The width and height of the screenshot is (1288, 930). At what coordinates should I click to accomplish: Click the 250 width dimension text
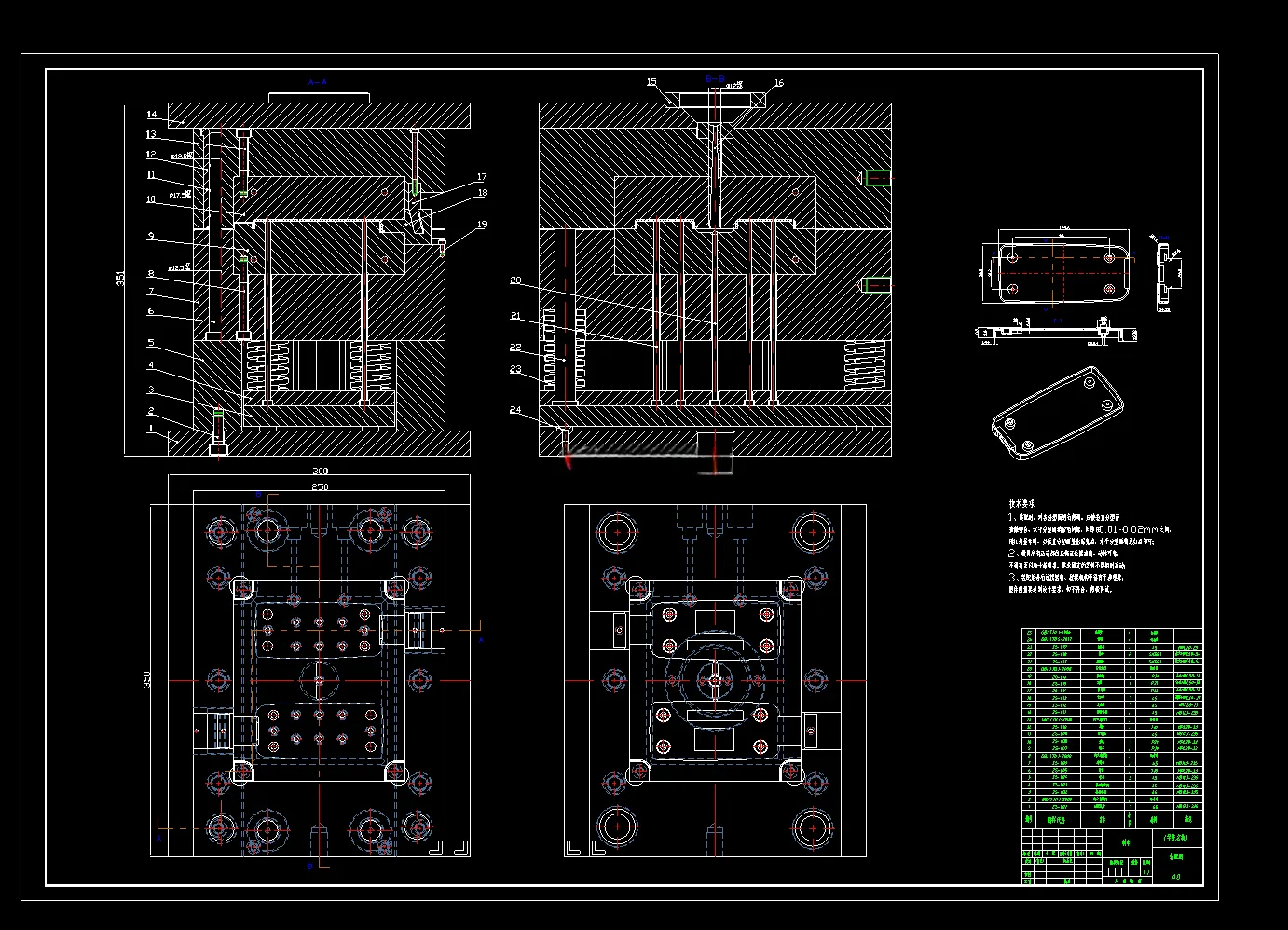pos(320,486)
